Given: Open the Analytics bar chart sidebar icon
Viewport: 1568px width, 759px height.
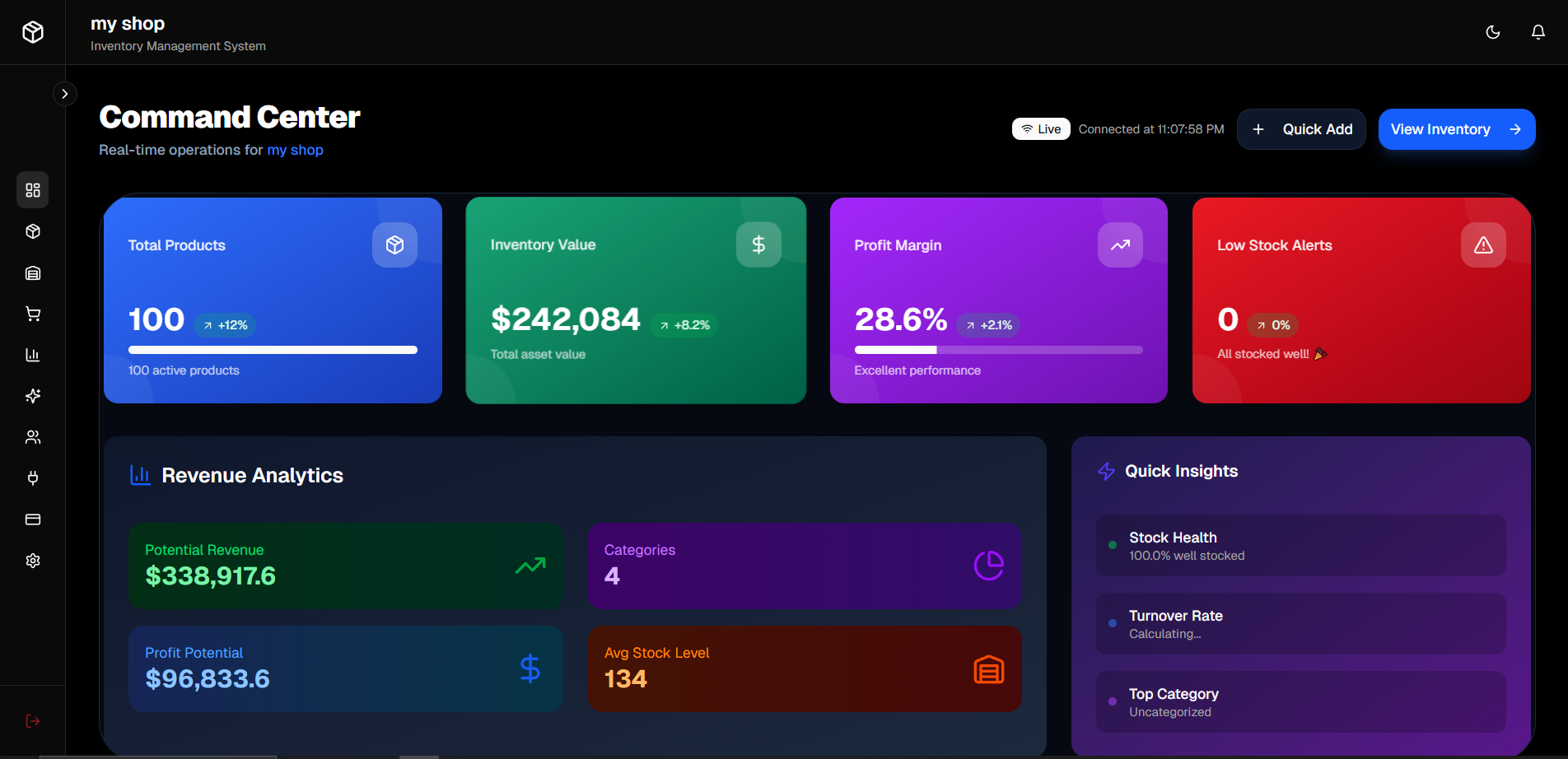Looking at the screenshot, I should pos(33,355).
